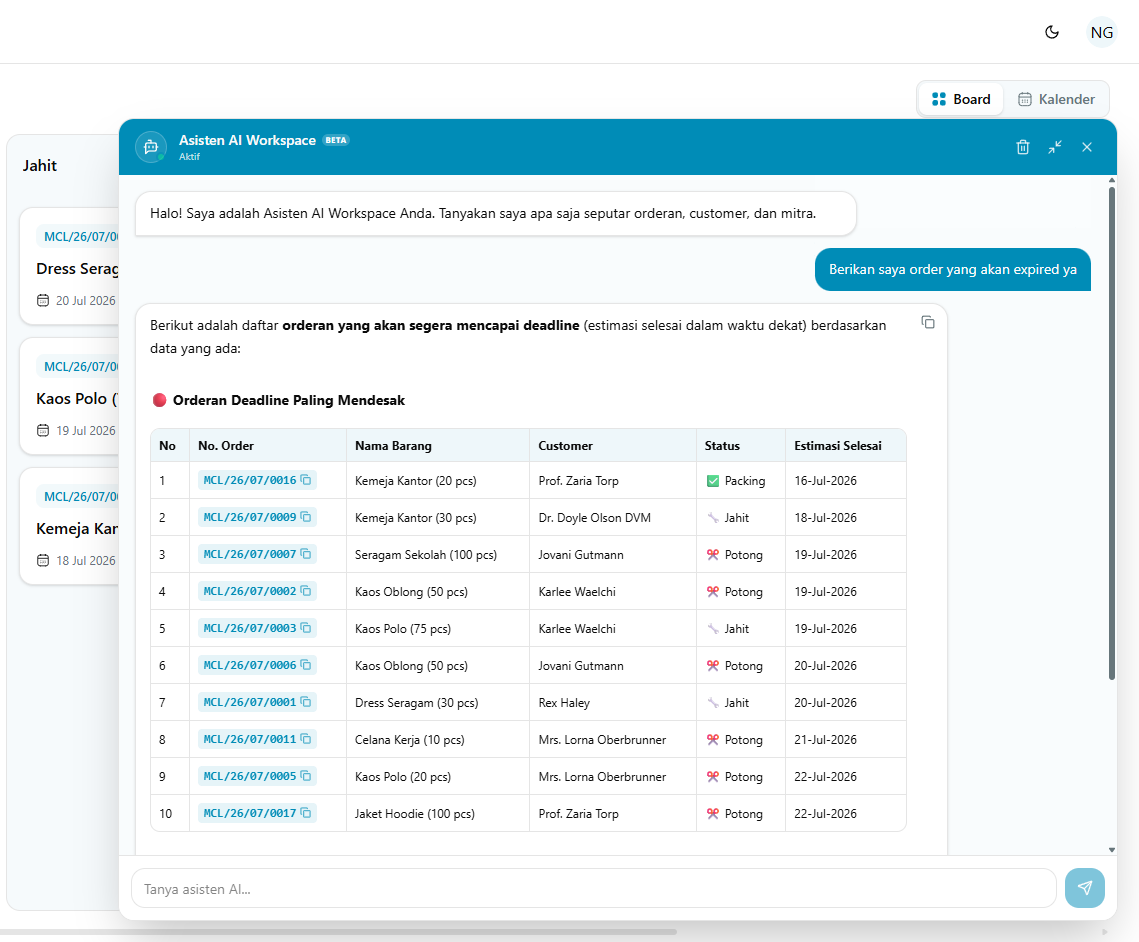Open the Dress Serag board card

[70, 267]
